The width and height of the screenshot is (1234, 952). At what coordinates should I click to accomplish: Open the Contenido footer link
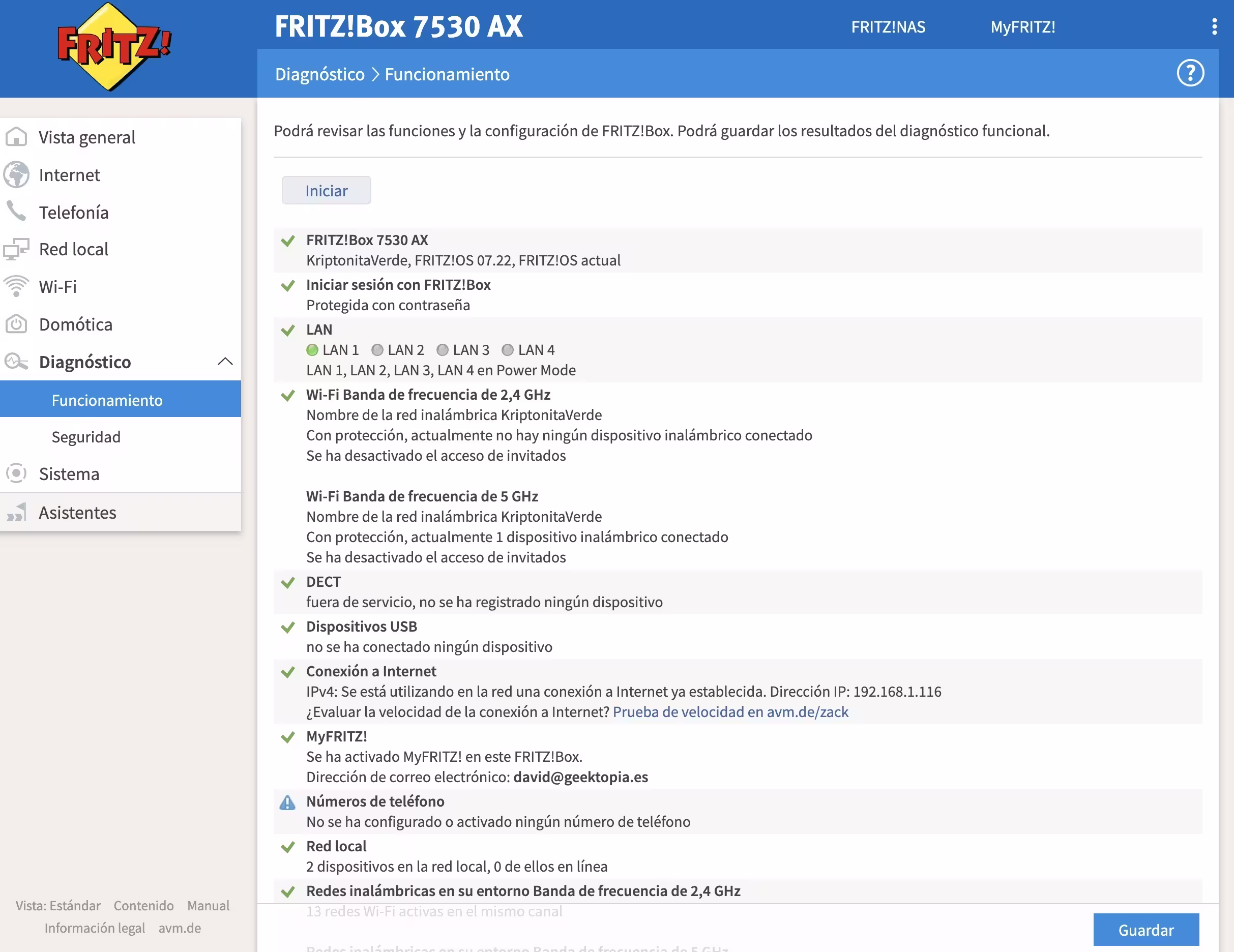tap(143, 905)
